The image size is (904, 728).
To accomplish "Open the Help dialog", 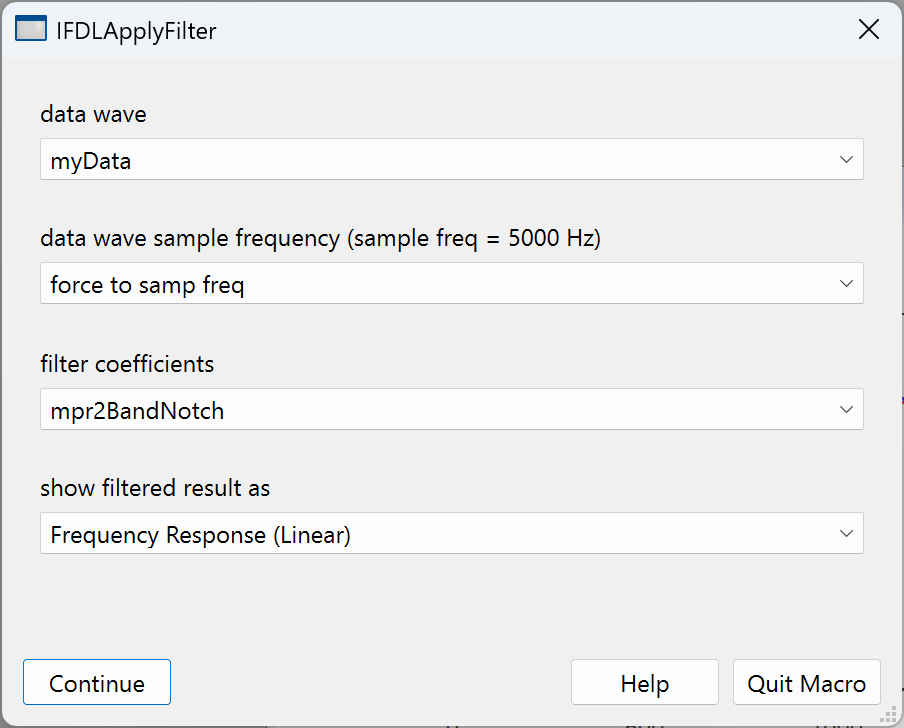I will [x=644, y=682].
